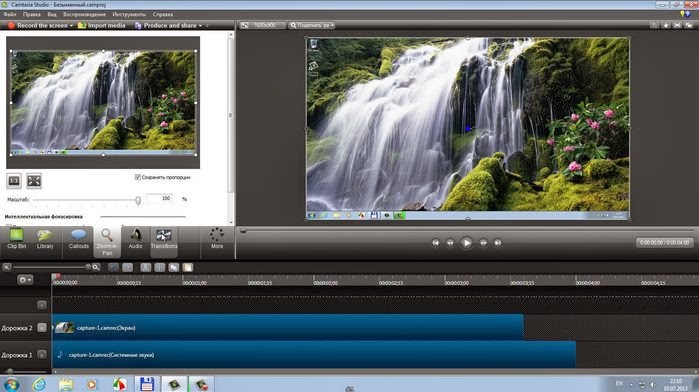The height and width of the screenshot is (392, 699).
Task: Toggle the keep proportions checkbox
Action: pos(138,177)
